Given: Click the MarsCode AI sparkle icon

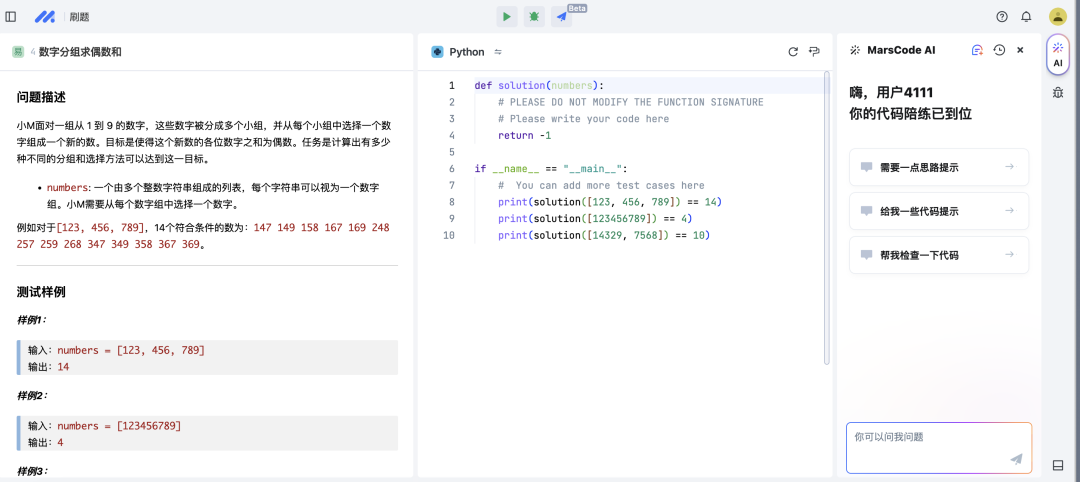Looking at the screenshot, I should click(x=855, y=50).
